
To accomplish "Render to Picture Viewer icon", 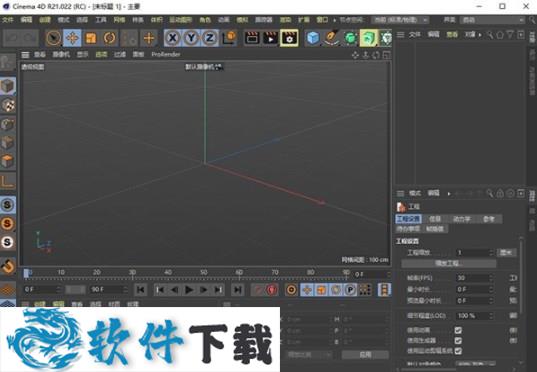I will (270, 38).
